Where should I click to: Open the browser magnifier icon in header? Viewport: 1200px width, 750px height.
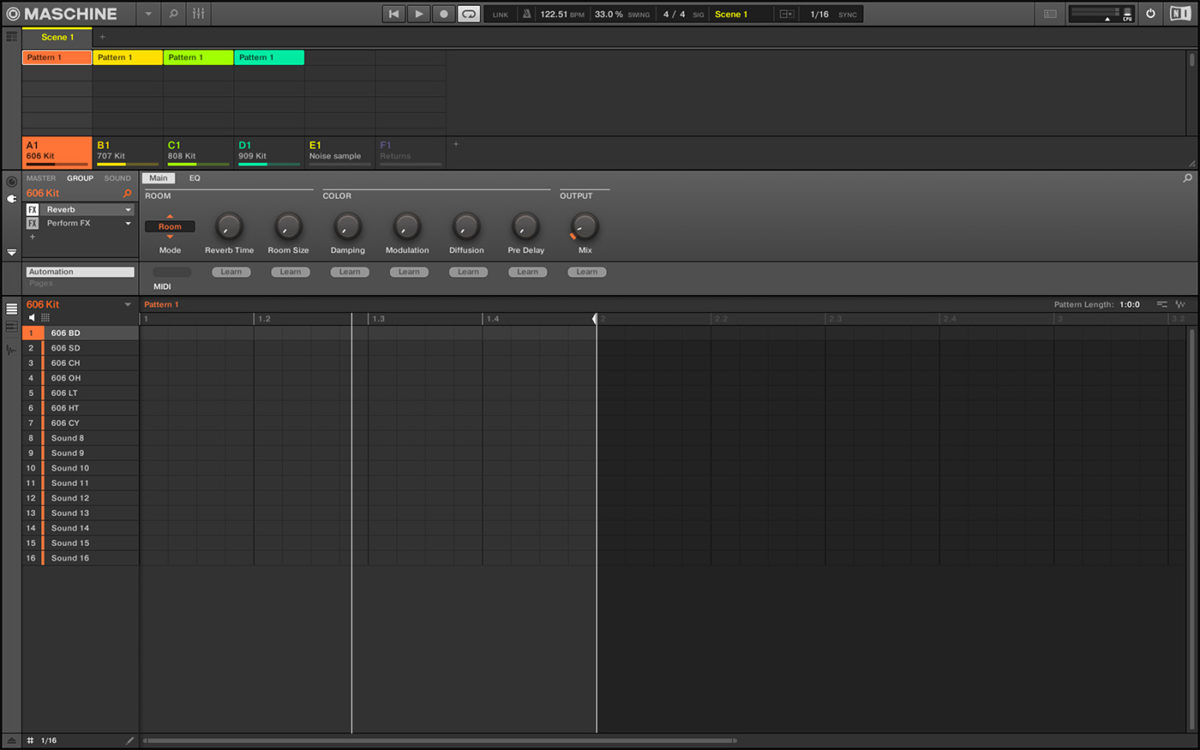point(173,14)
